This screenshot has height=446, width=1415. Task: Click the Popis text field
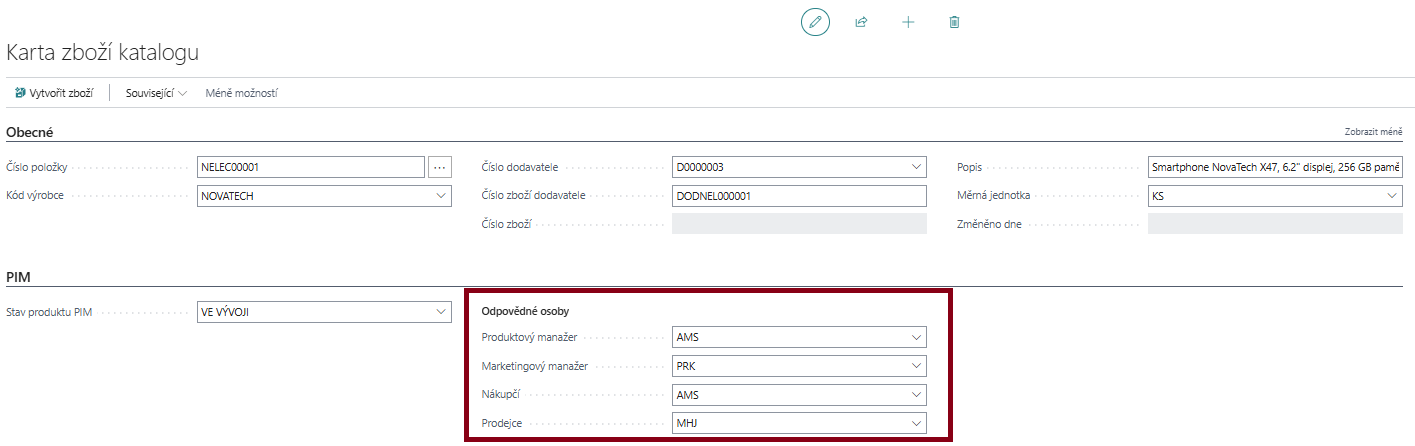tap(1275, 167)
